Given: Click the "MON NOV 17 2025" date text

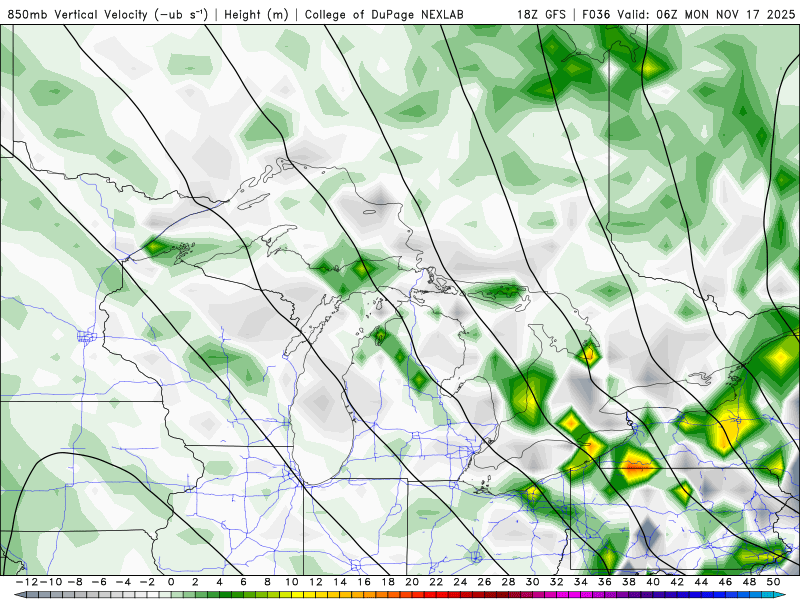Looking at the screenshot, I should [739, 15].
